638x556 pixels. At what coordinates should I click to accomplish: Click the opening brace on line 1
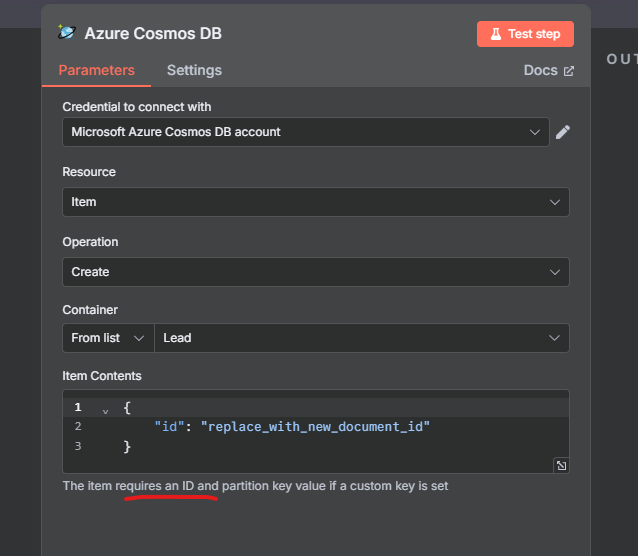click(x=127, y=408)
